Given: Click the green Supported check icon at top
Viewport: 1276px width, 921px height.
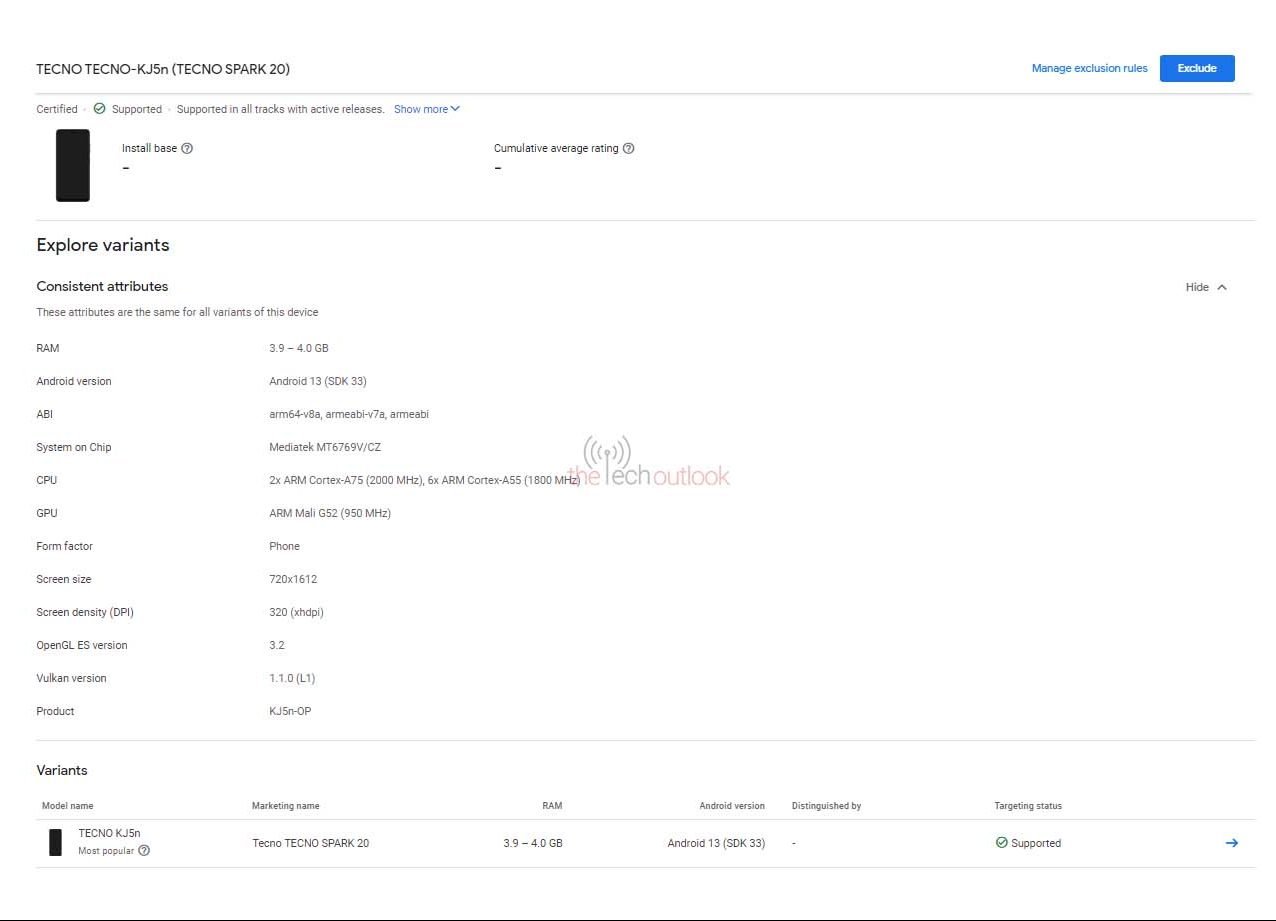Looking at the screenshot, I should [99, 109].
